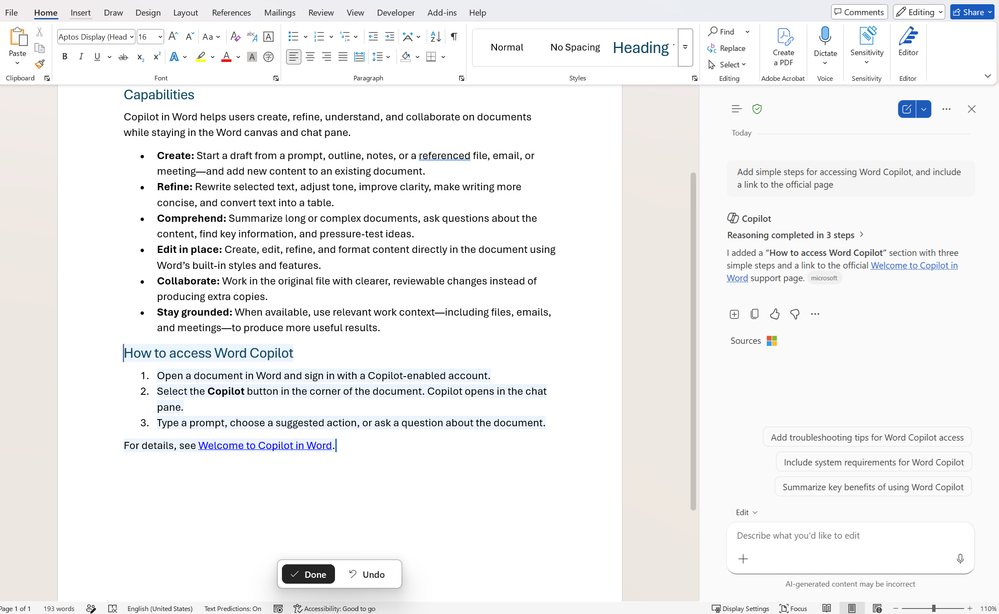Viewport: 999px width, 614px height.
Task: Toggle Align Left paragraph alignment
Action: pos(293,57)
